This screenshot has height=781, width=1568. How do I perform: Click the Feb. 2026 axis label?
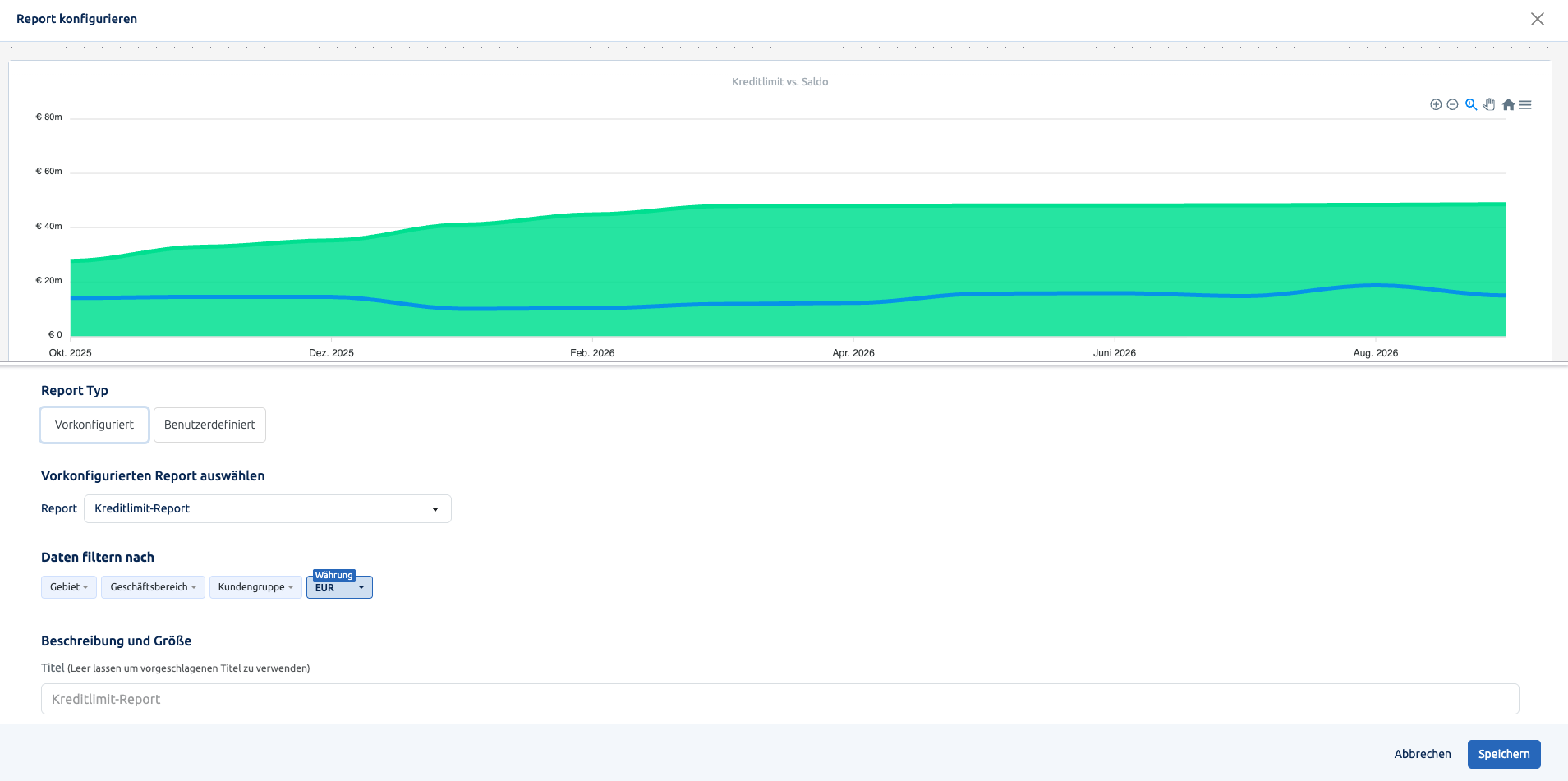[x=592, y=353]
